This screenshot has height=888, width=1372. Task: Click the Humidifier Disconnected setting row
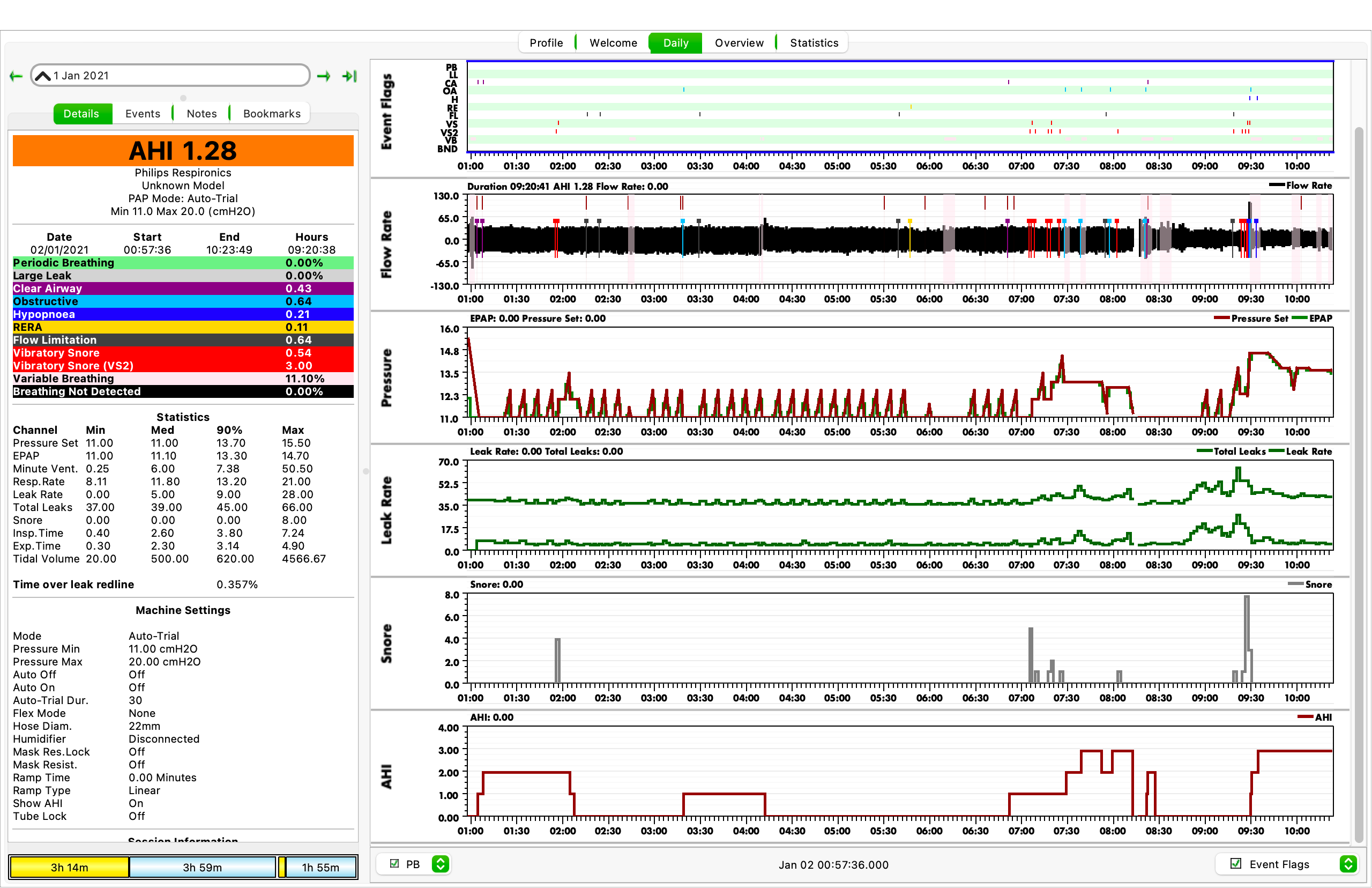point(107,738)
